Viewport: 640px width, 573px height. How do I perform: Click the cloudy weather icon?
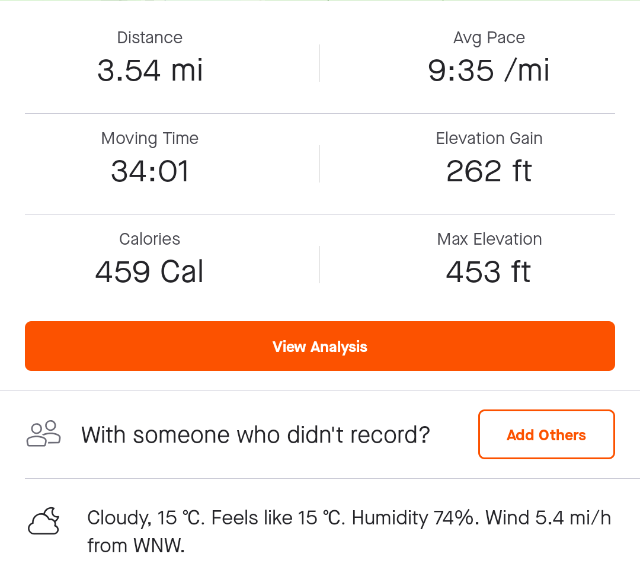click(44, 521)
